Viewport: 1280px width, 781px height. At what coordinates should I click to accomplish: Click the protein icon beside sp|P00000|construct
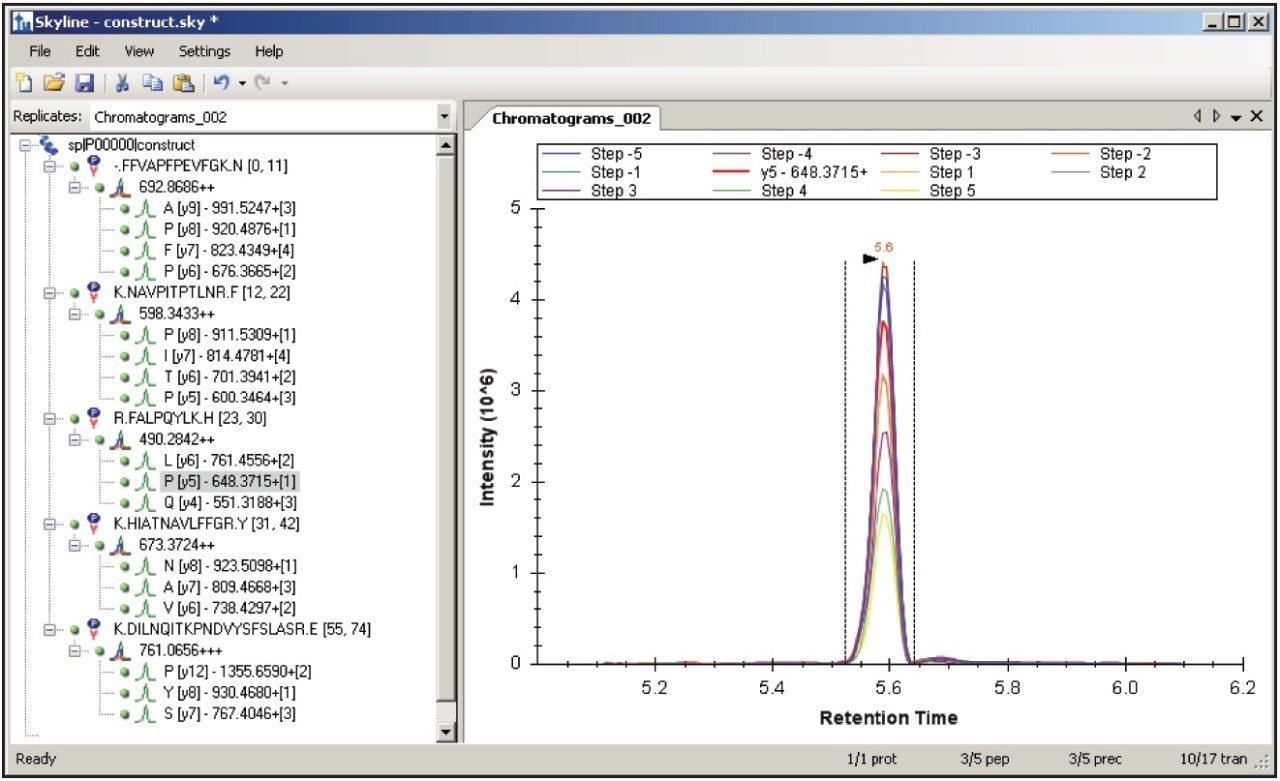tap(48, 145)
